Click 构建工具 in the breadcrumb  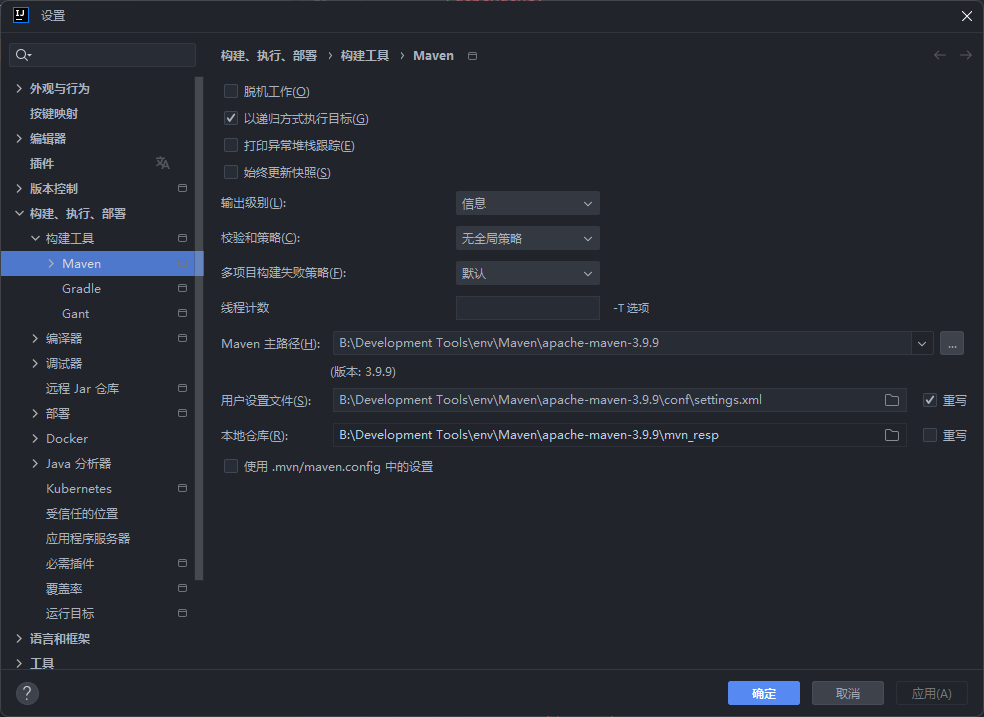tap(365, 56)
